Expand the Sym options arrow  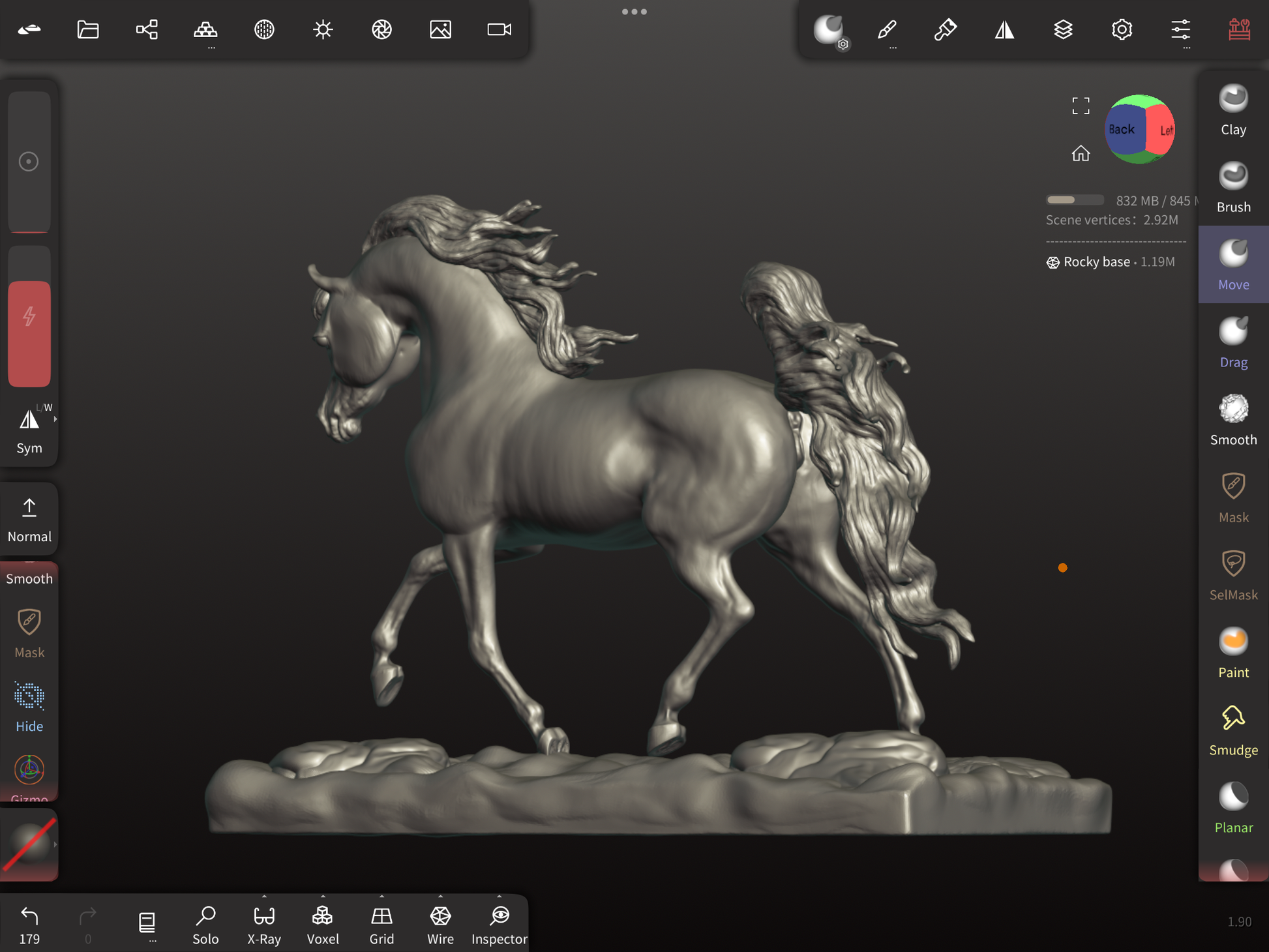click(55, 419)
